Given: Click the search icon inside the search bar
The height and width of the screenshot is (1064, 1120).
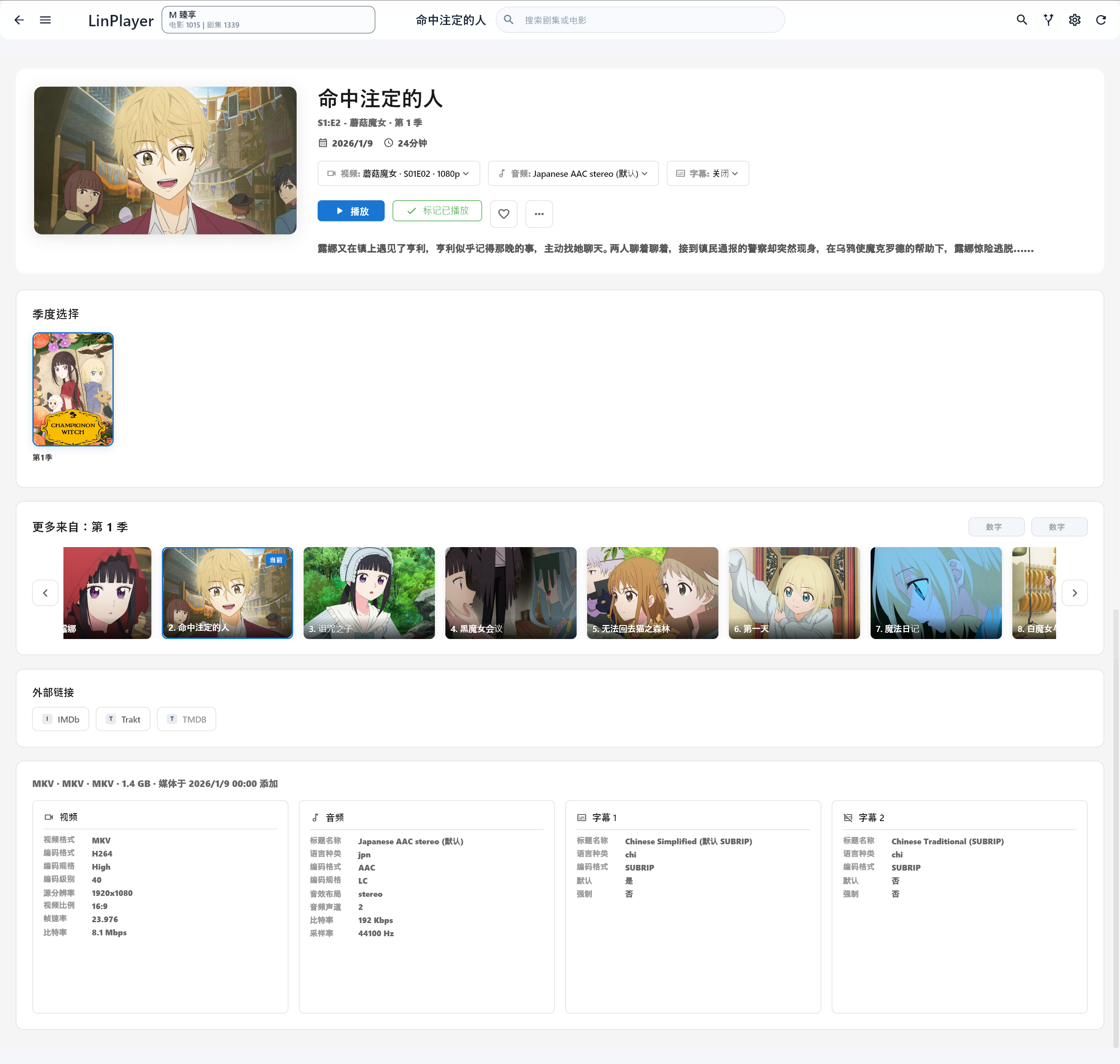Looking at the screenshot, I should click(x=509, y=19).
